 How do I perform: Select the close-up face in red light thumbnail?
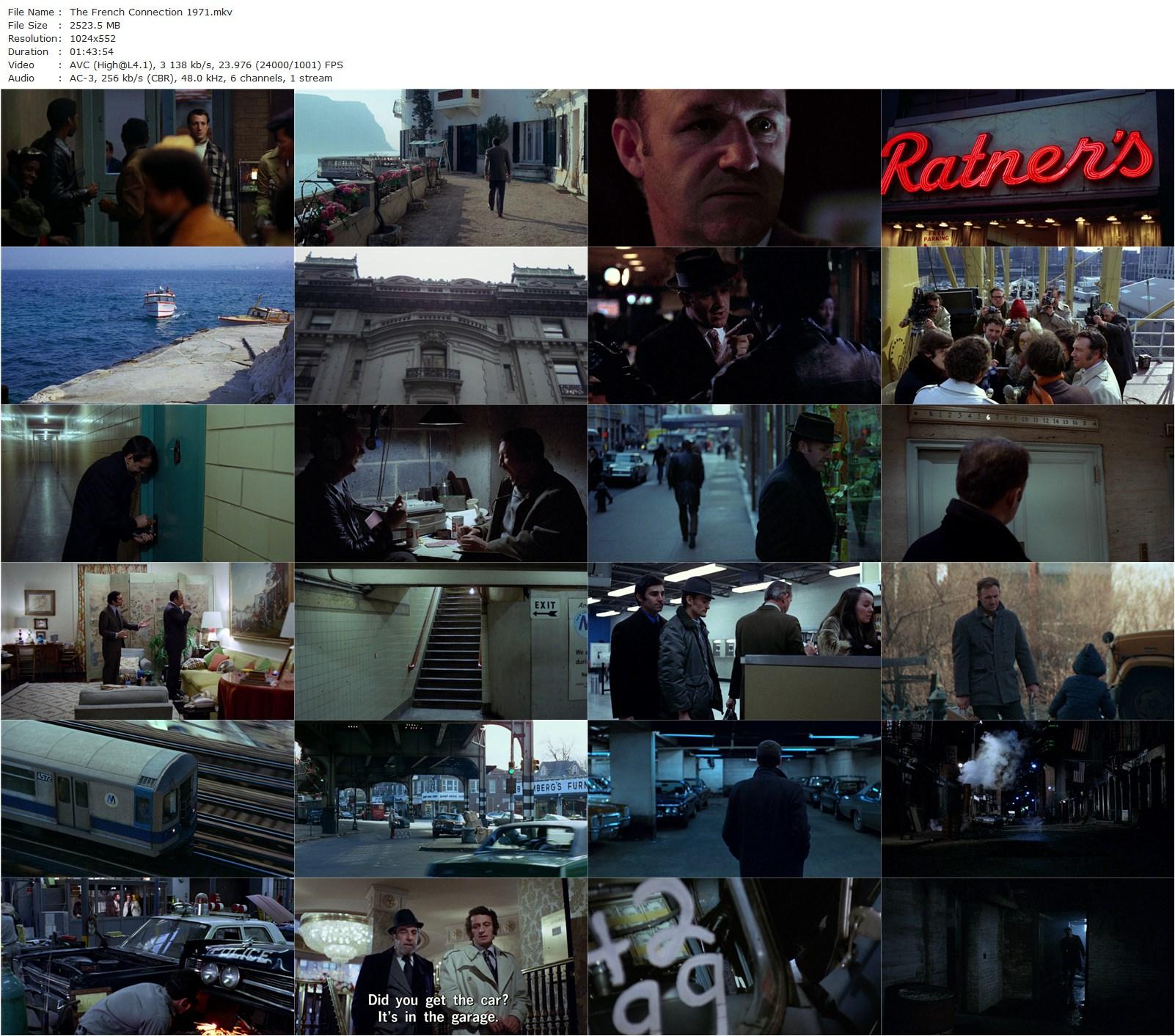pos(734,168)
